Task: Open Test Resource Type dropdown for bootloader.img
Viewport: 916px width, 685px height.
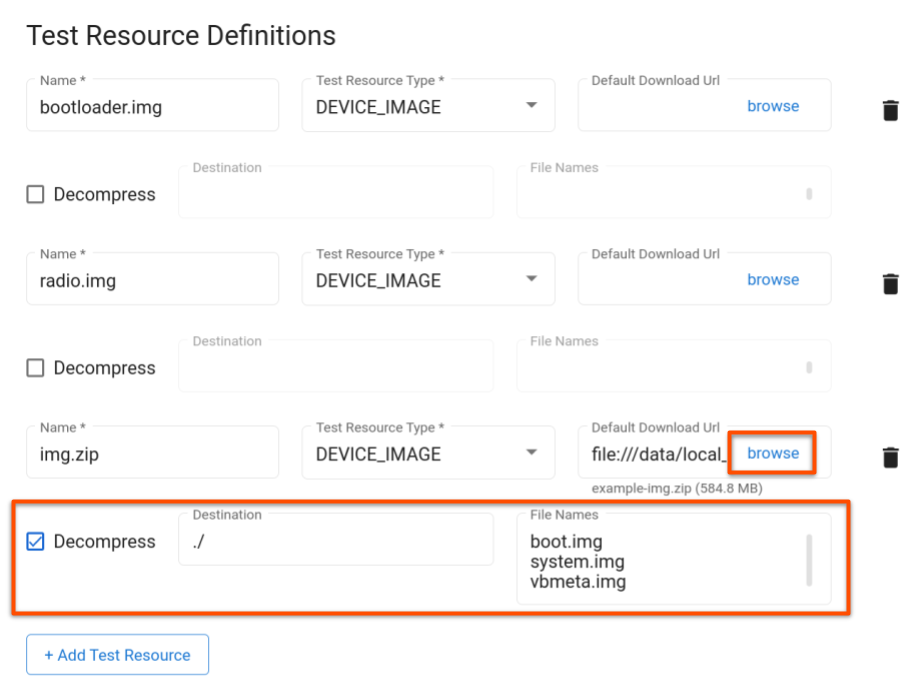Action: coord(532,106)
